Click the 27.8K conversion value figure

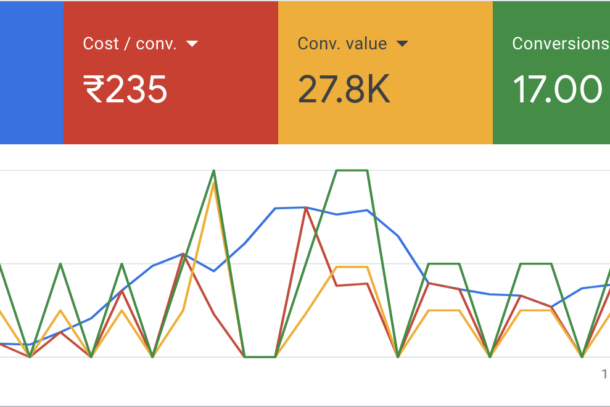(345, 90)
